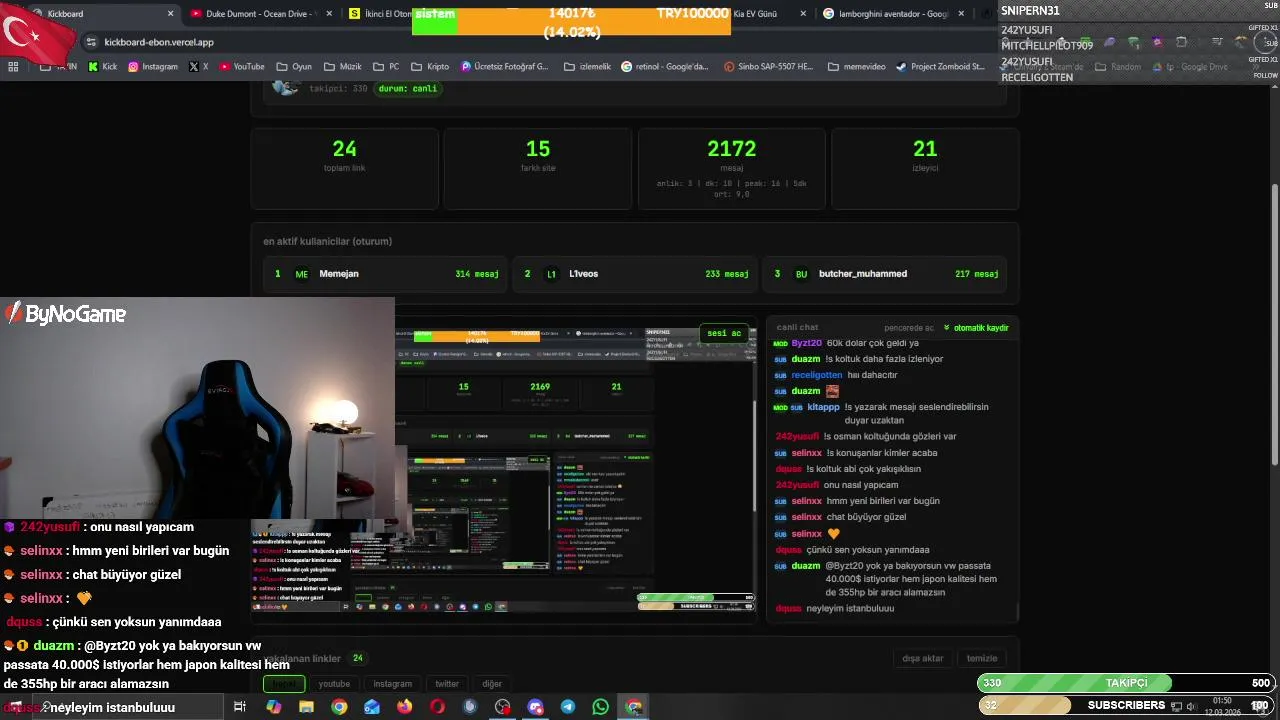Viewport: 1280px width, 720px height.
Task: Select the 'instagram' link filter
Action: tap(392, 684)
